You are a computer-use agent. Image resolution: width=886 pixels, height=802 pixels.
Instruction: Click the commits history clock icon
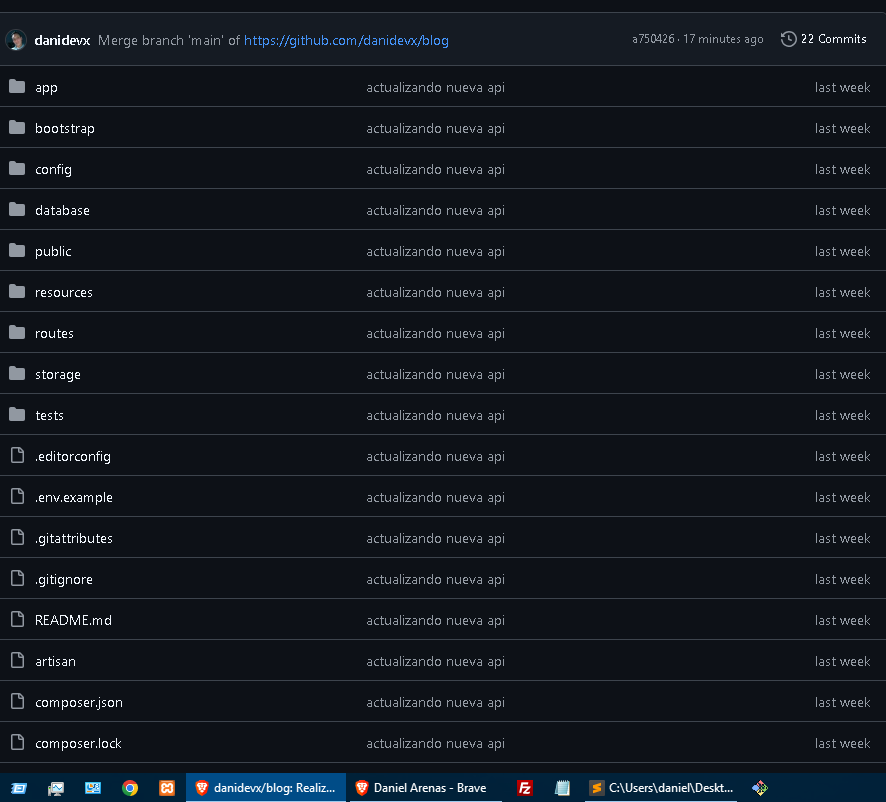click(x=788, y=39)
